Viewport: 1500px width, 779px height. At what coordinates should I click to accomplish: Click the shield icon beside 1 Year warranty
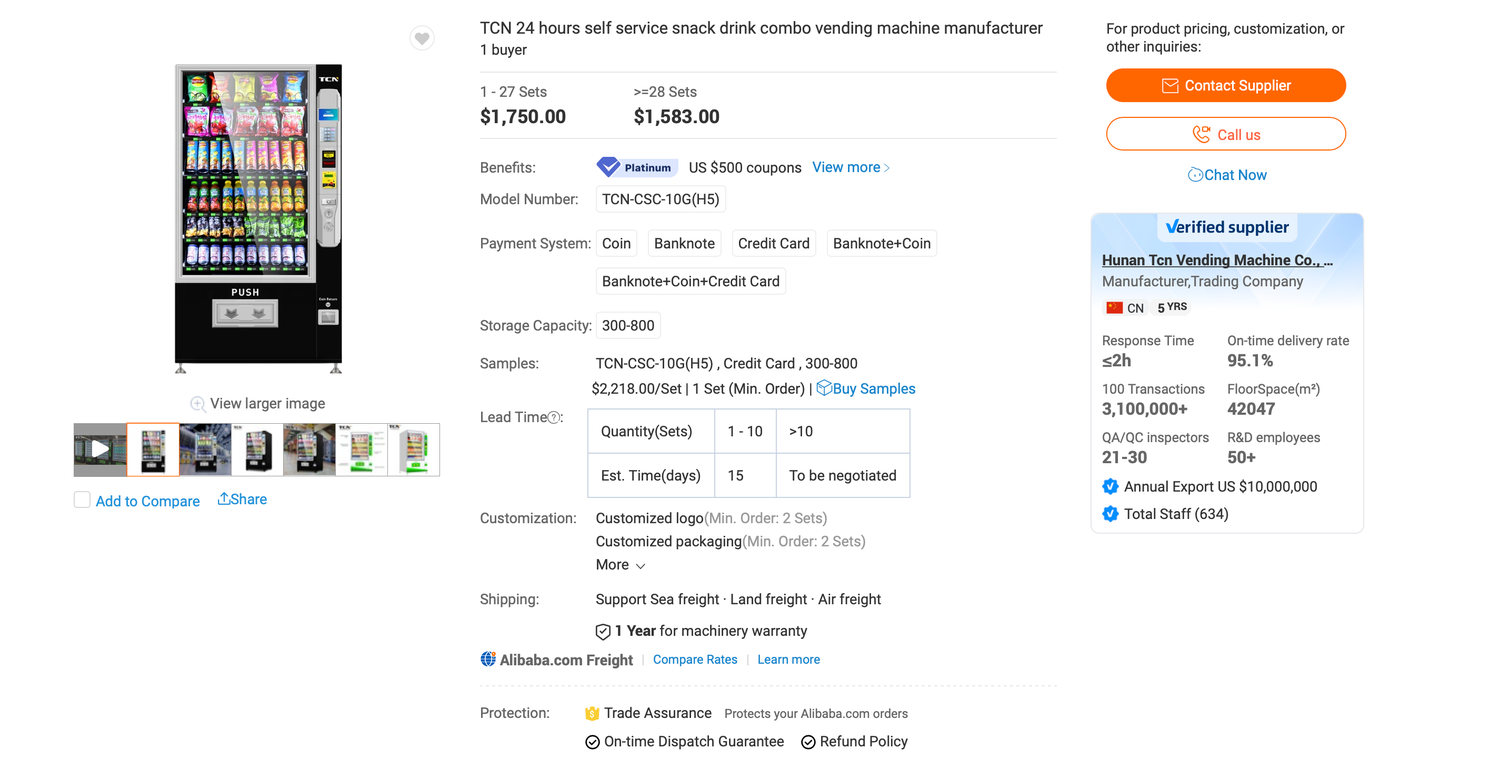pos(603,632)
